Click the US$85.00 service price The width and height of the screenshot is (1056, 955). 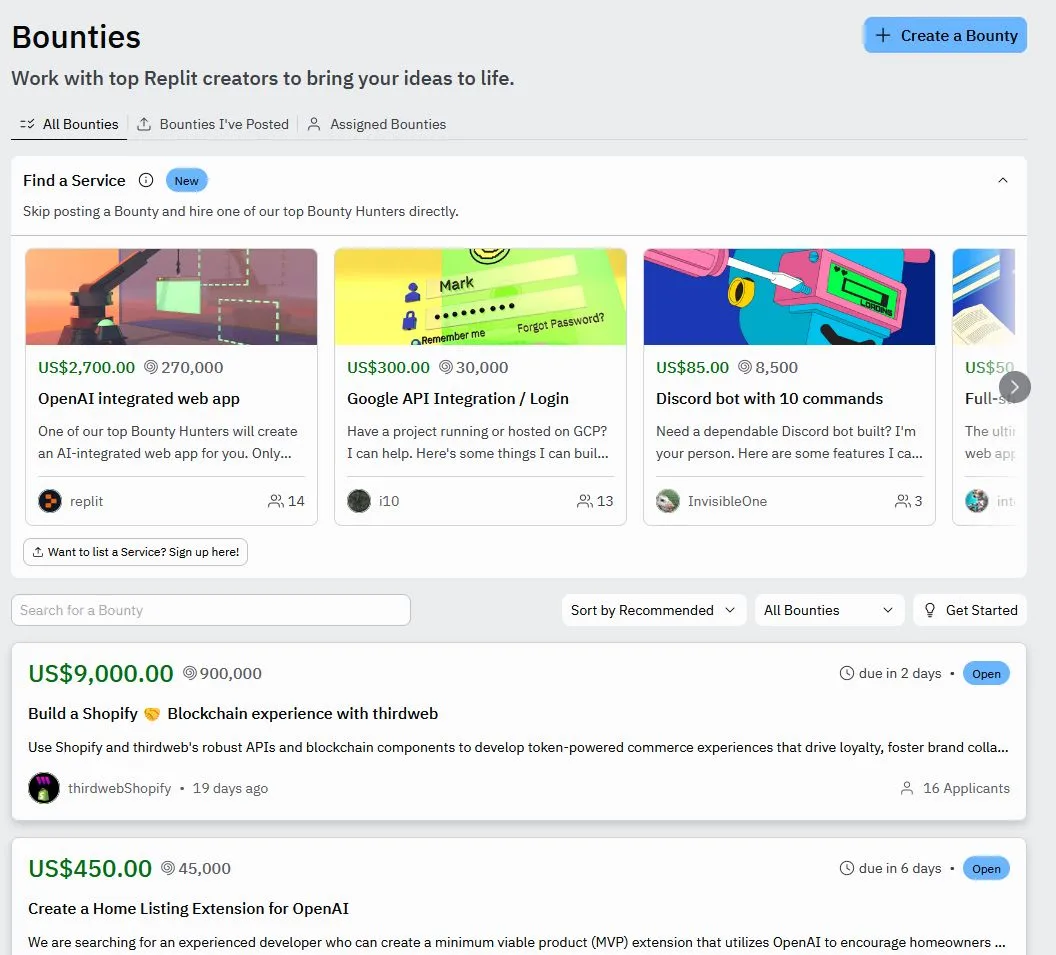click(x=692, y=367)
